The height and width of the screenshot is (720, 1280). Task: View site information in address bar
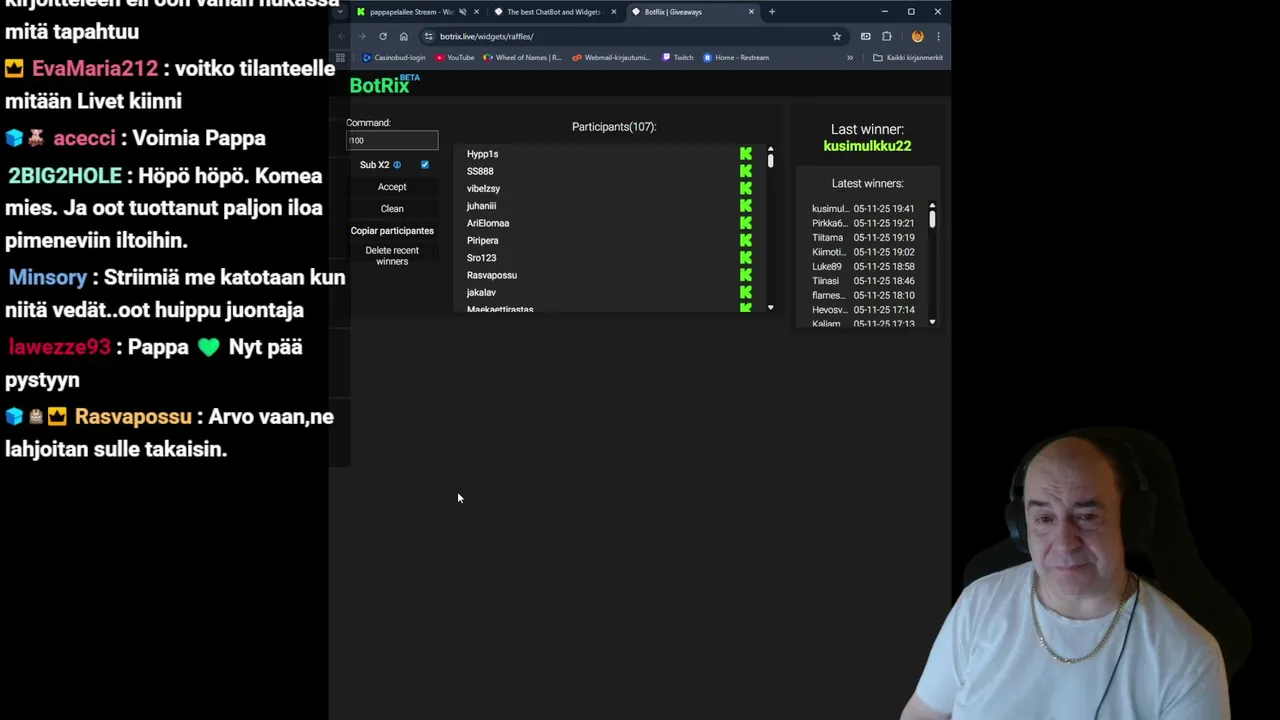pyautogui.click(x=428, y=36)
